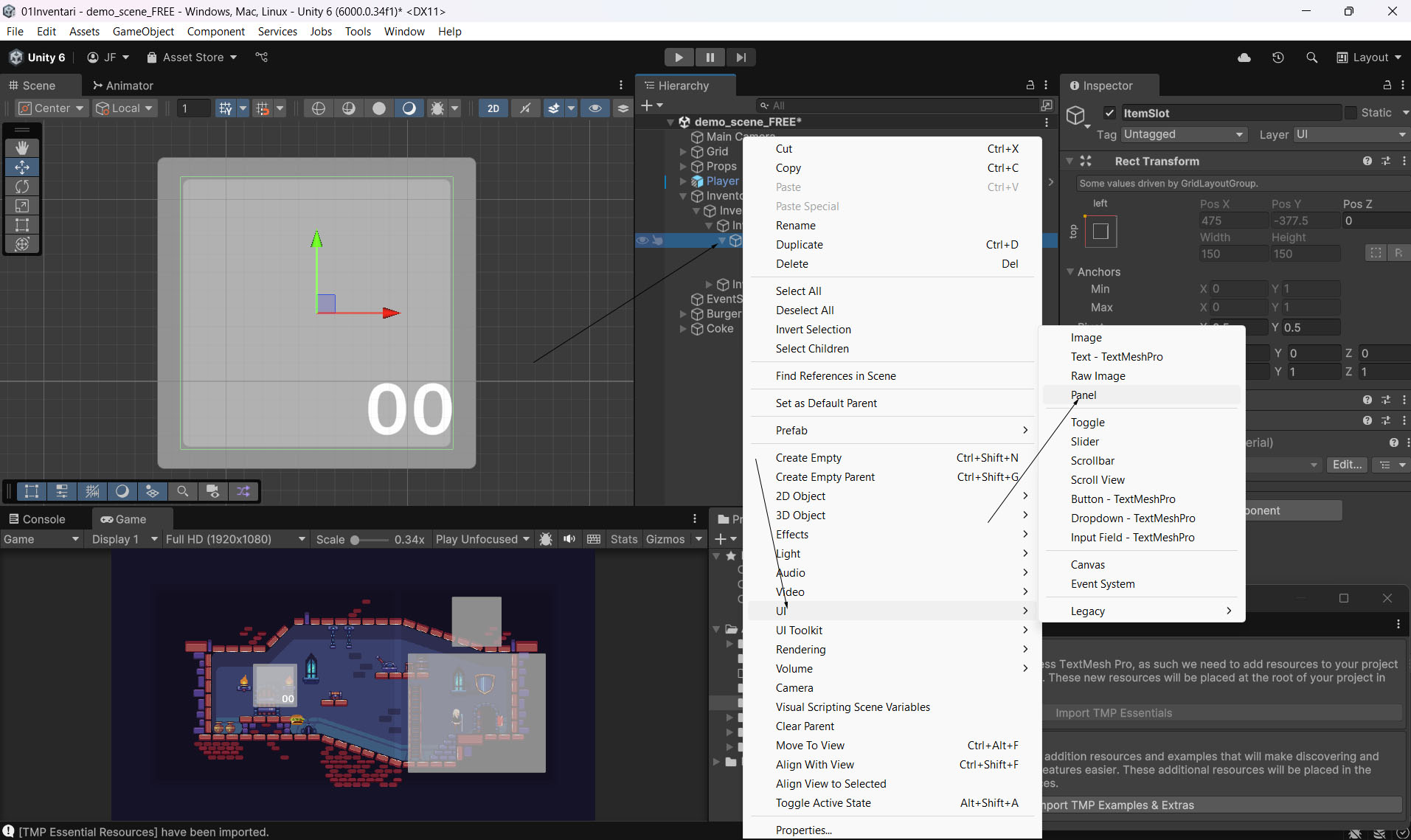The width and height of the screenshot is (1411, 840).
Task: Select Duplicate in the context menu
Action: click(x=799, y=245)
